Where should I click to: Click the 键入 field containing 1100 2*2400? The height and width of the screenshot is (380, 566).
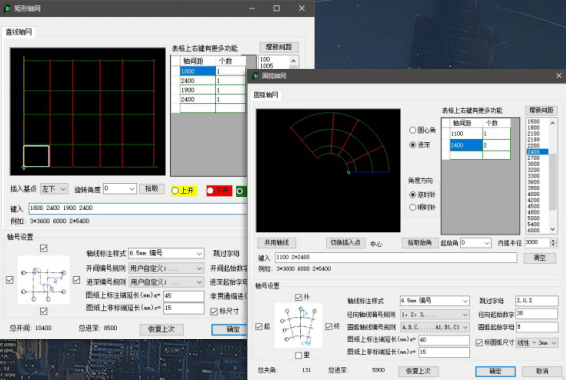(396, 257)
